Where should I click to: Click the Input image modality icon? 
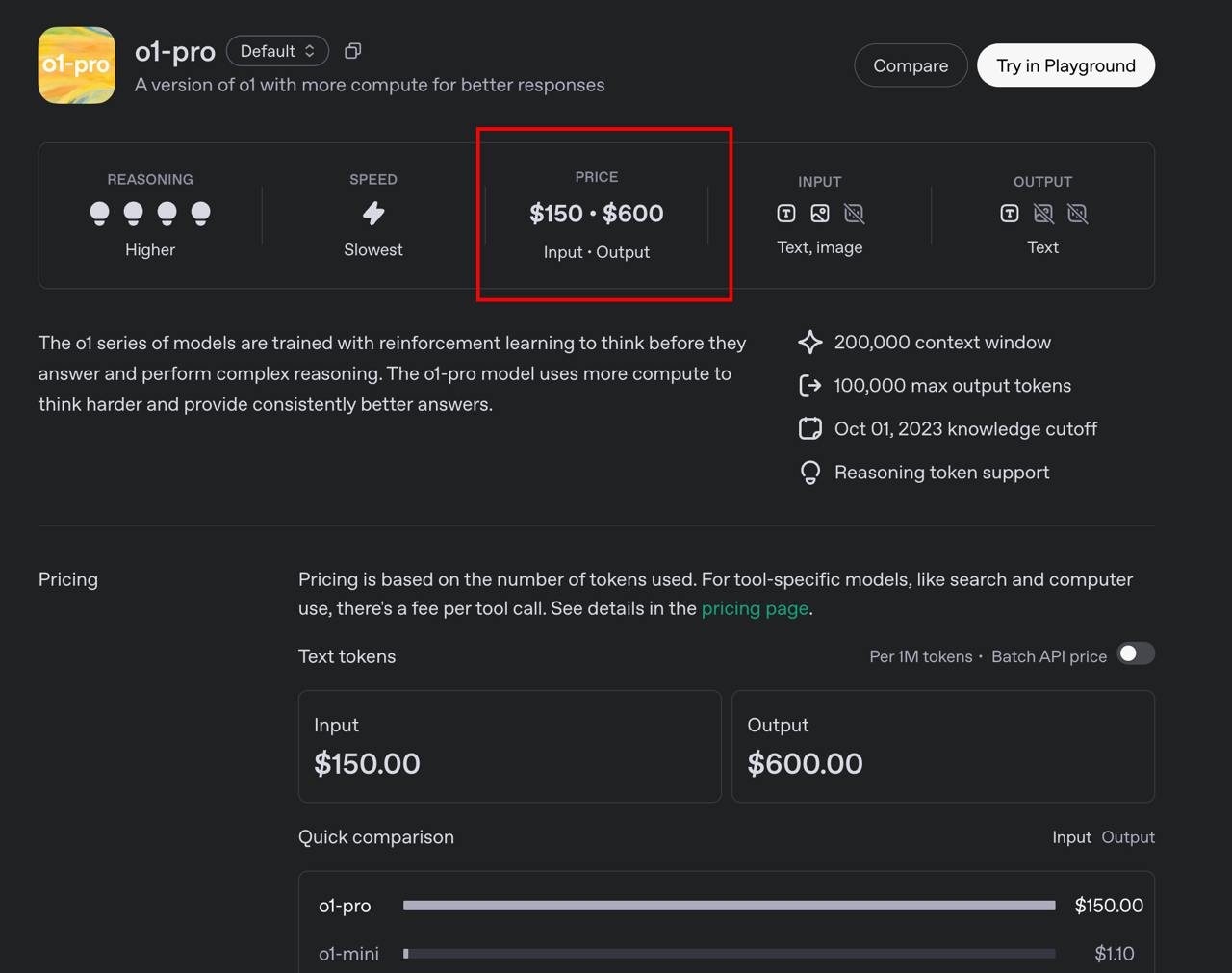820,214
